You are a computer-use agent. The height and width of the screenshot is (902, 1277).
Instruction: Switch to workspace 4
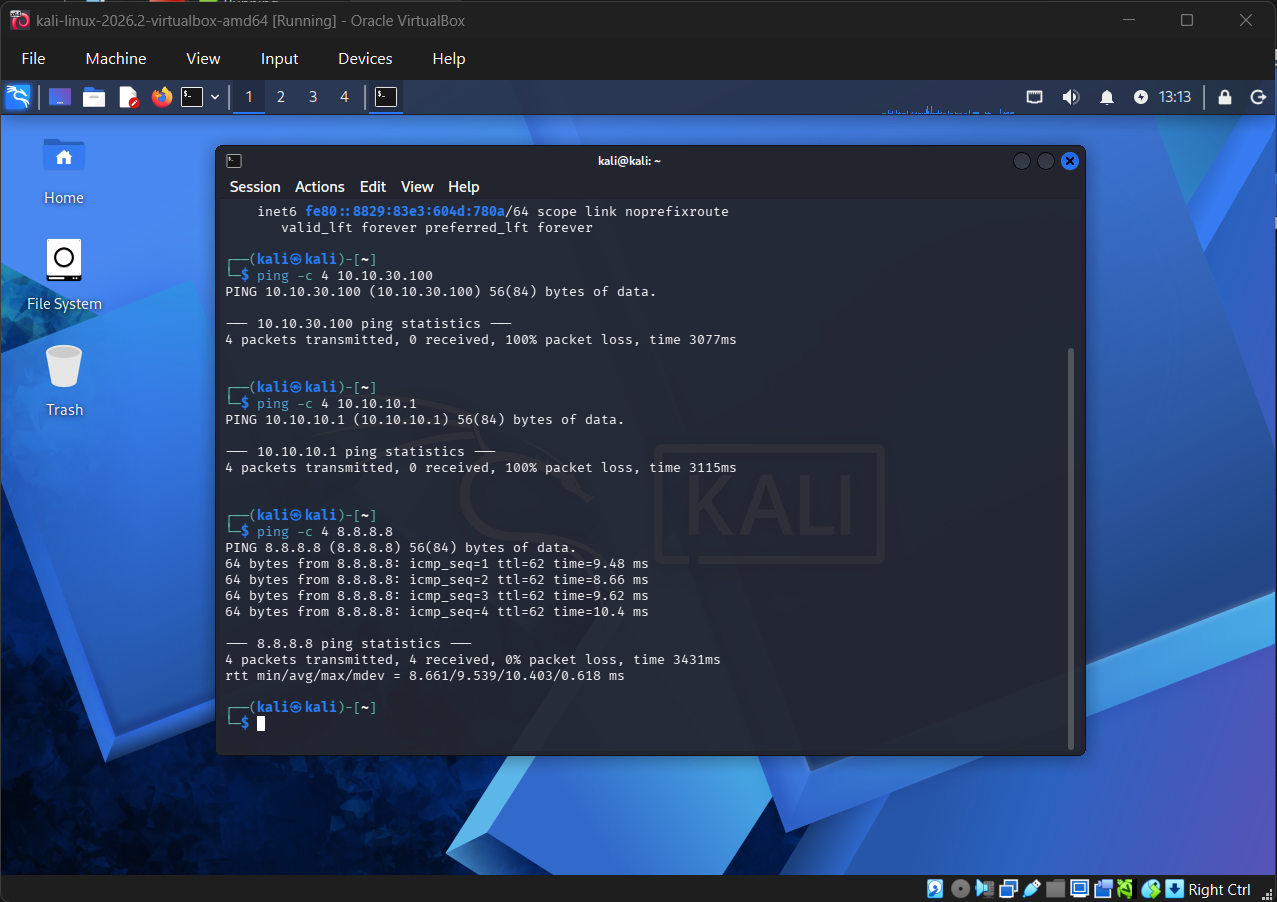coord(345,97)
